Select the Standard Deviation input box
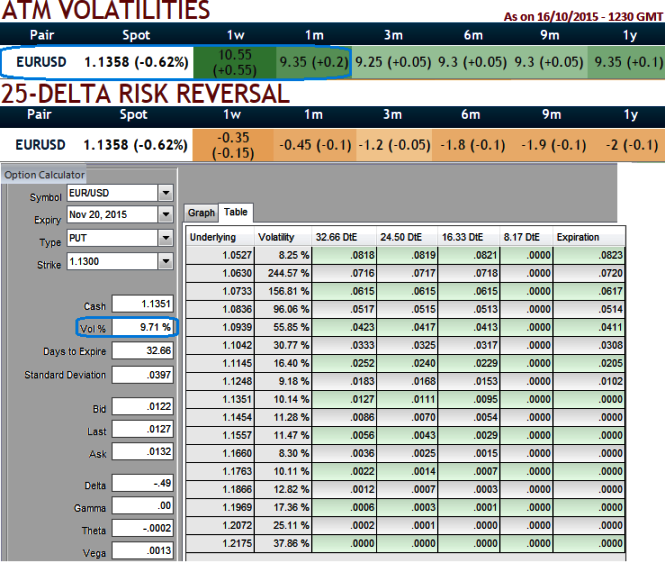The height and width of the screenshot is (563, 665). [144, 375]
